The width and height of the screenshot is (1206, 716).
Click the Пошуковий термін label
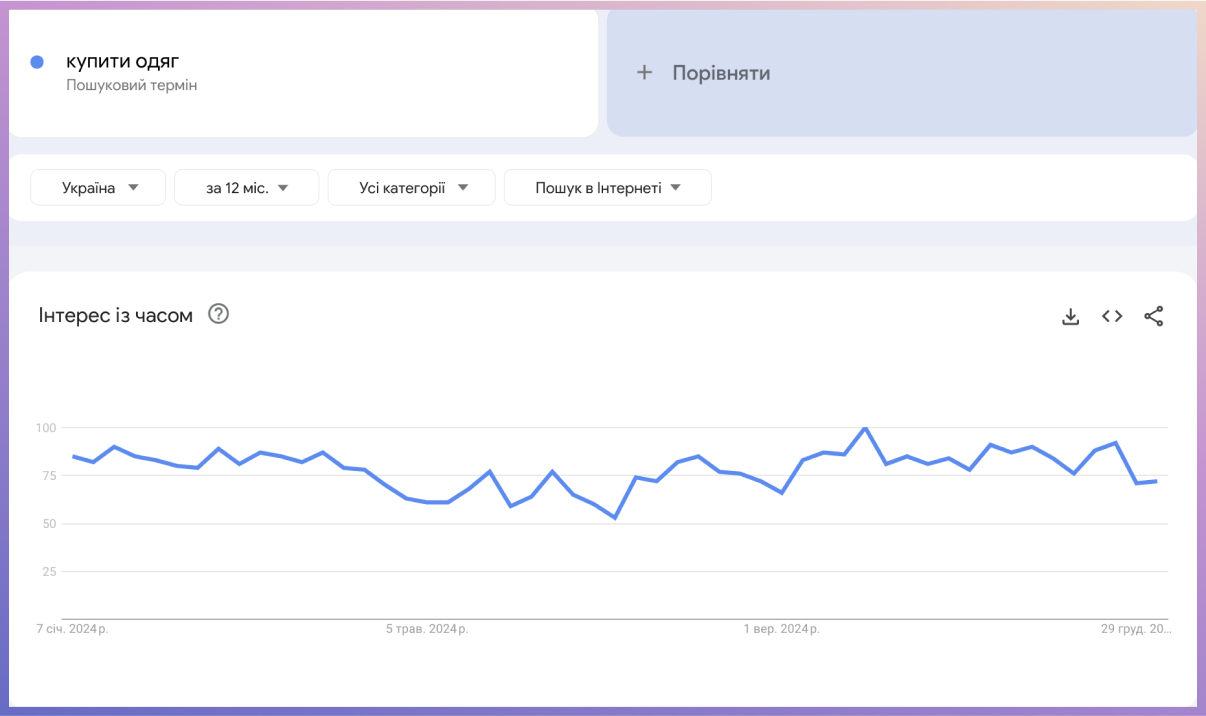pos(132,85)
